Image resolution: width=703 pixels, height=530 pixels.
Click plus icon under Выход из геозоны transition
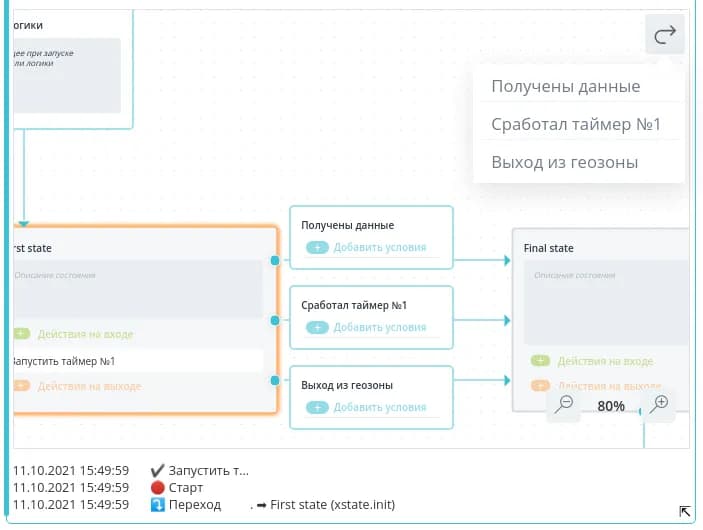pyautogui.click(x=317, y=407)
